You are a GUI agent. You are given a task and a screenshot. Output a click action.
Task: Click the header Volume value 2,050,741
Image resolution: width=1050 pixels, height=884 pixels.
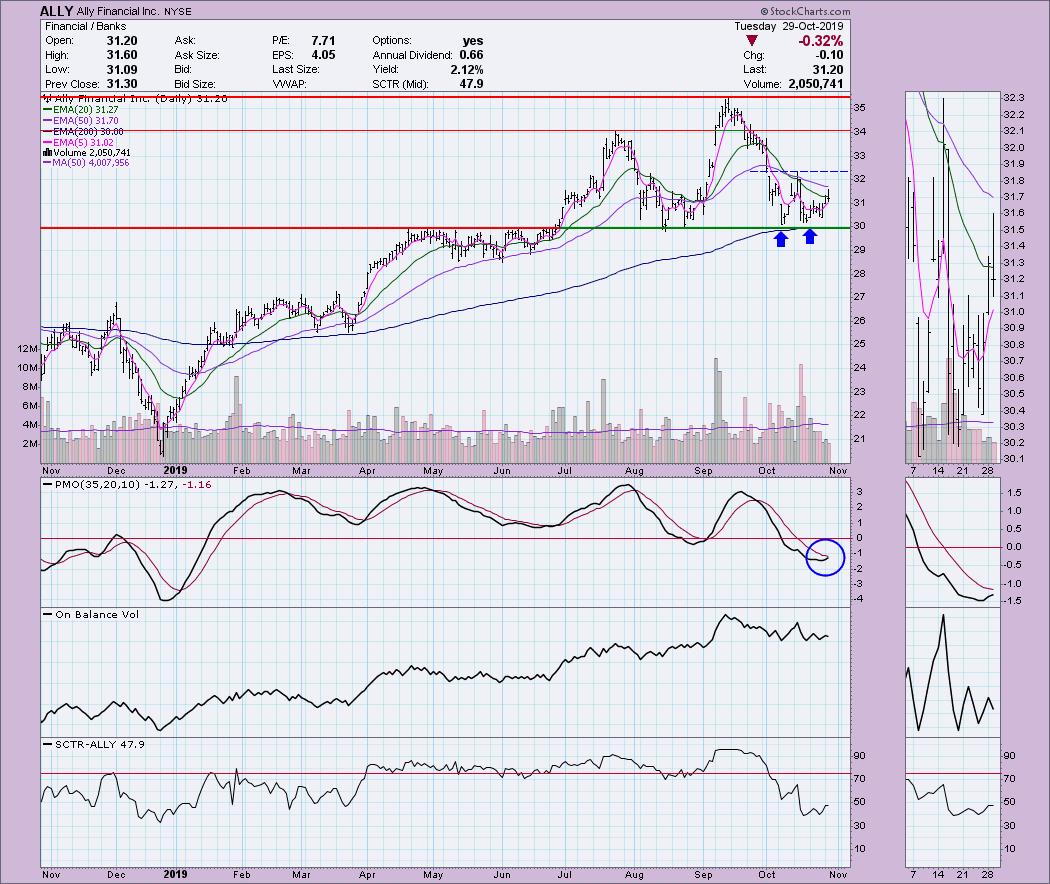pyautogui.click(x=816, y=84)
